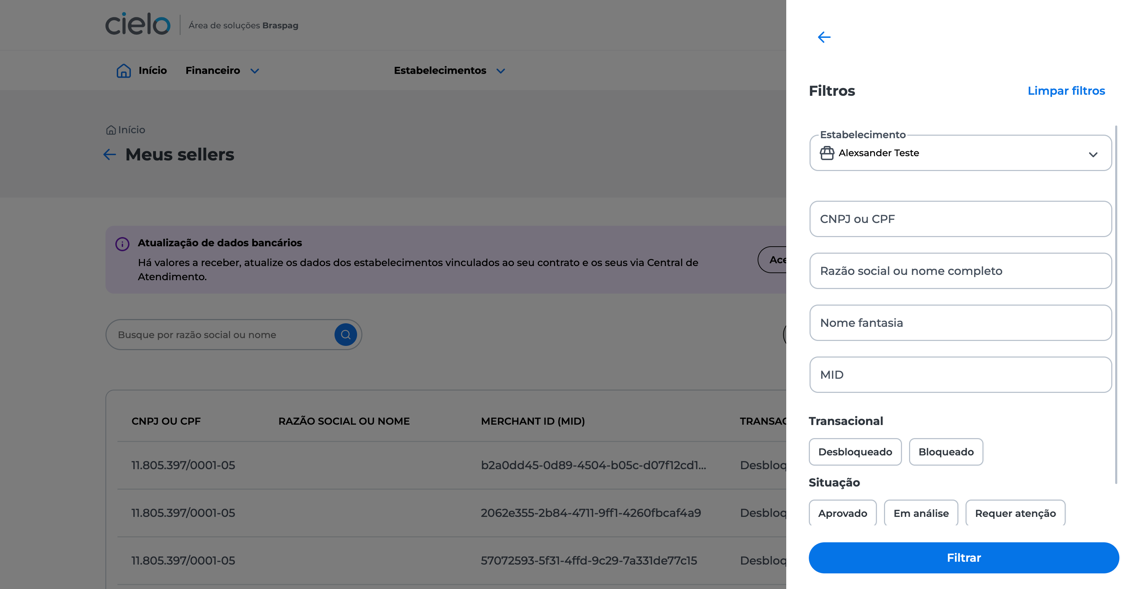This screenshot has height=589, width=1138.
Task: Click the store icon in Estabelecimento field
Action: coord(827,153)
